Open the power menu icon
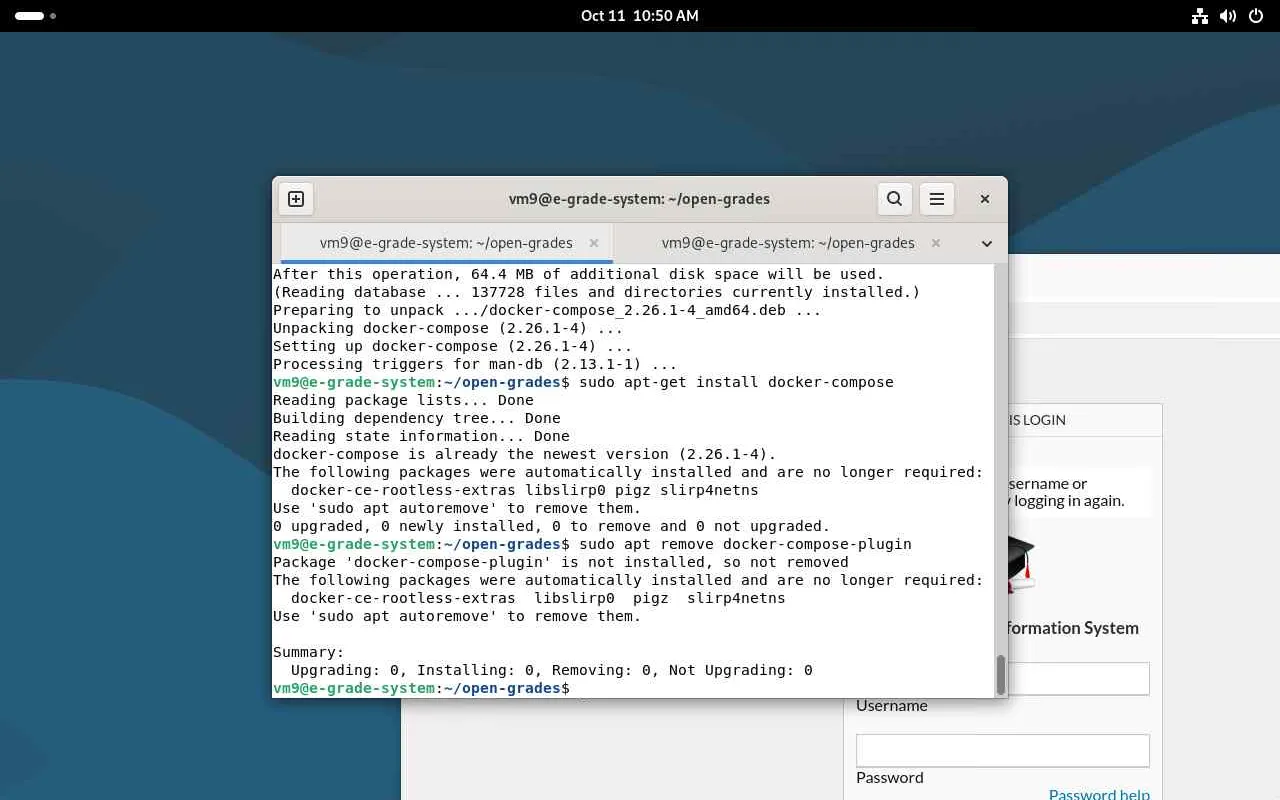1280x800 pixels. (1256, 16)
